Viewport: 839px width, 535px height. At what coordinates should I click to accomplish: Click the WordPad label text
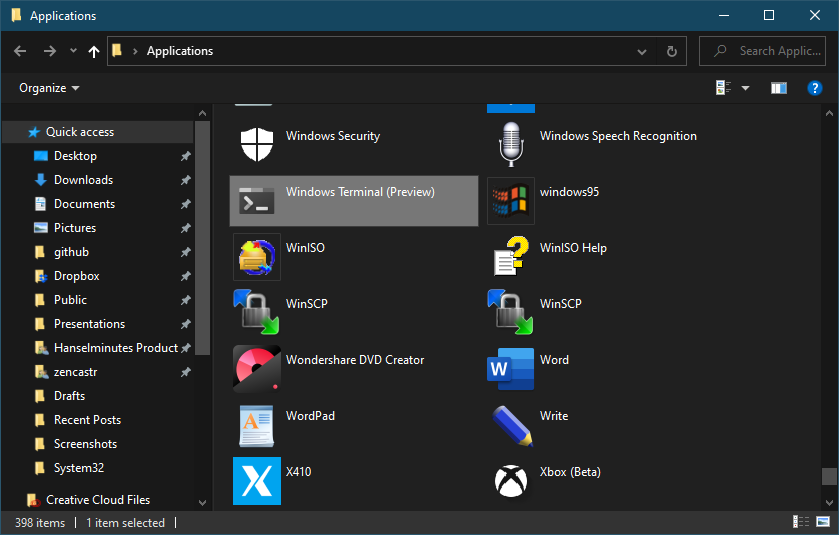(310, 416)
